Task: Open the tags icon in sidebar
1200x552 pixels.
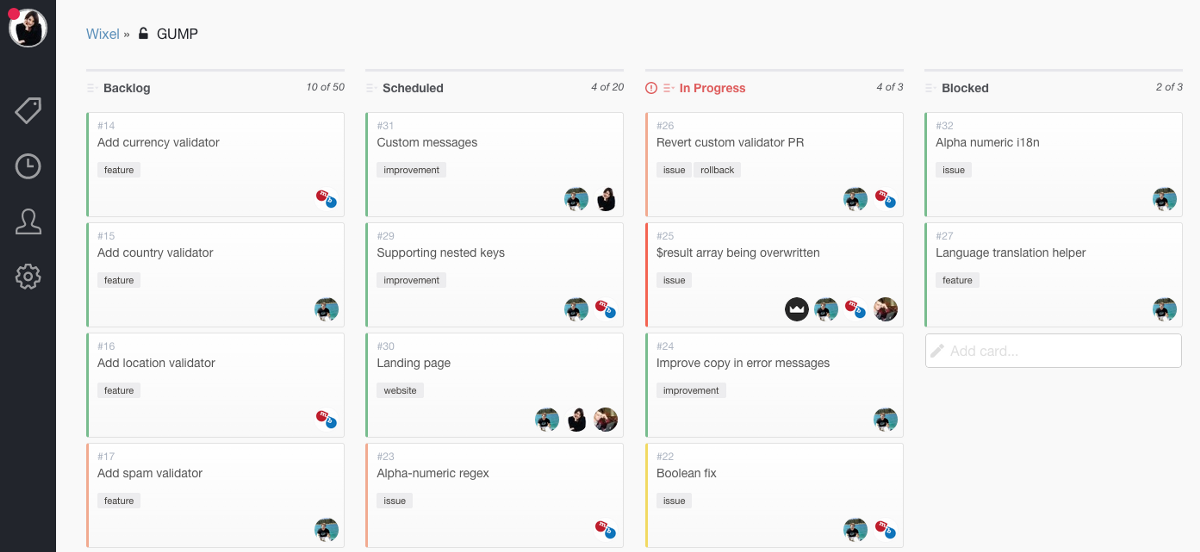Action: pos(28,110)
